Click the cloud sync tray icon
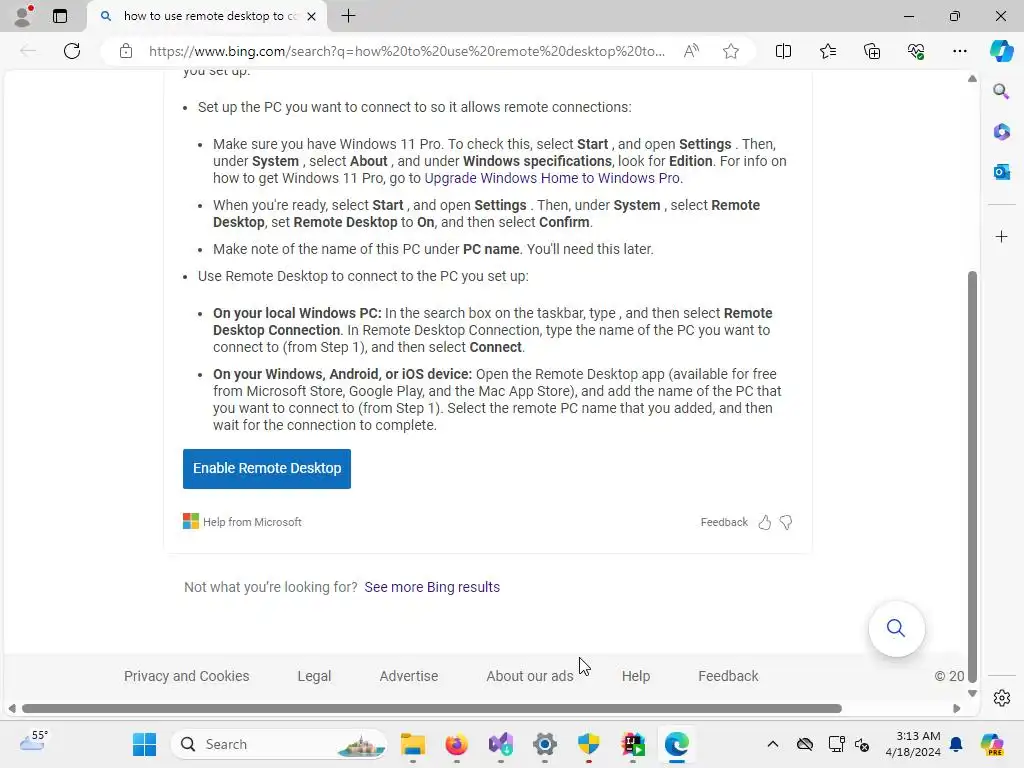Viewport: 1024px width, 768px height. click(805, 744)
